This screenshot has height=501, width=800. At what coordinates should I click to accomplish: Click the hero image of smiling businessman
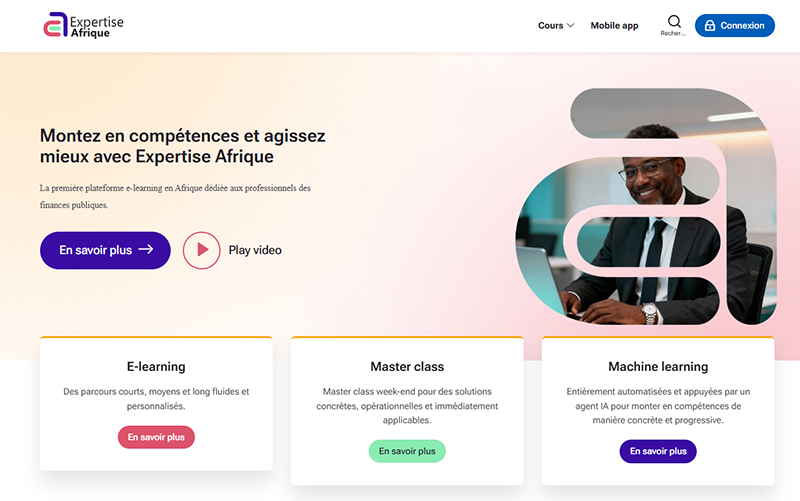pyautogui.click(x=646, y=207)
